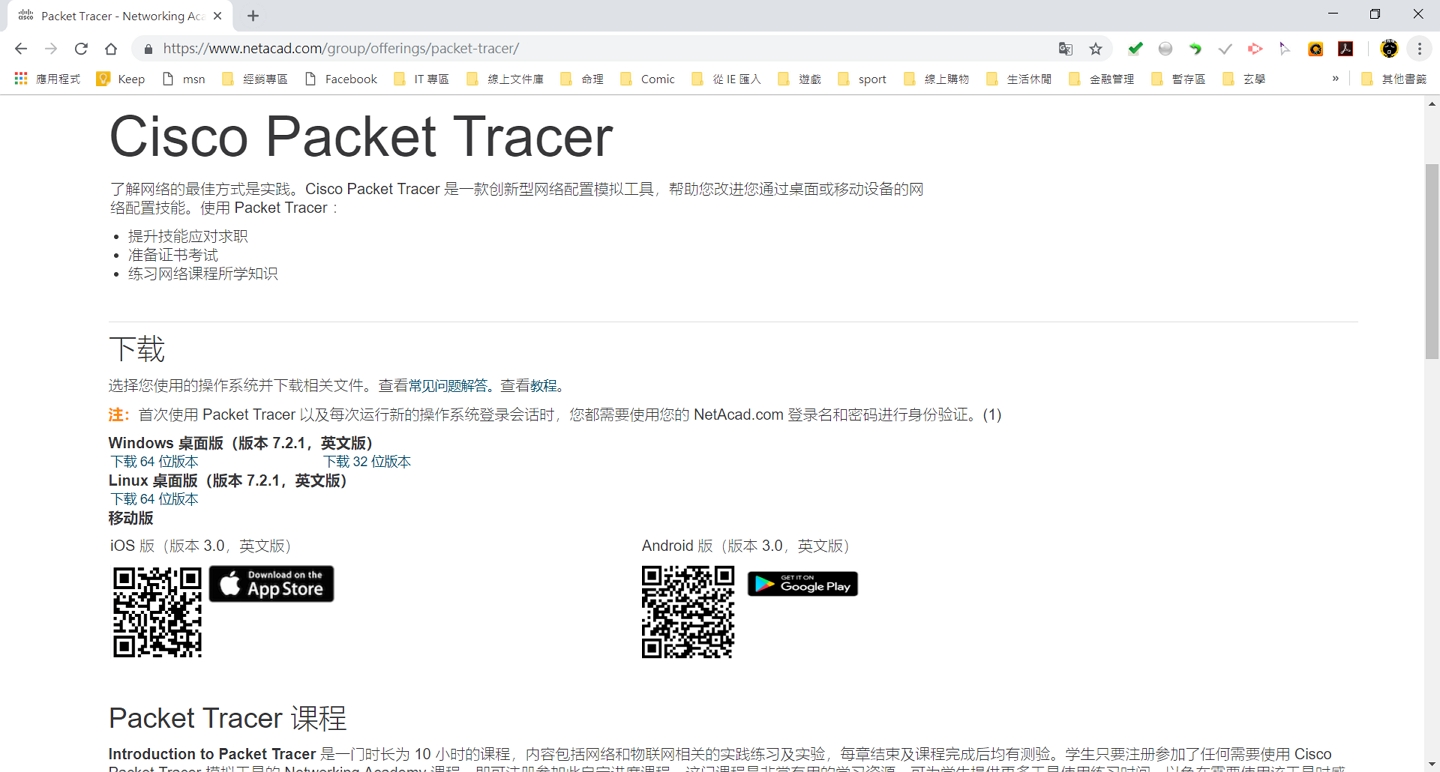Expand the sport bookmark folder
1440x772 pixels.
pyautogui.click(x=862, y=79)
